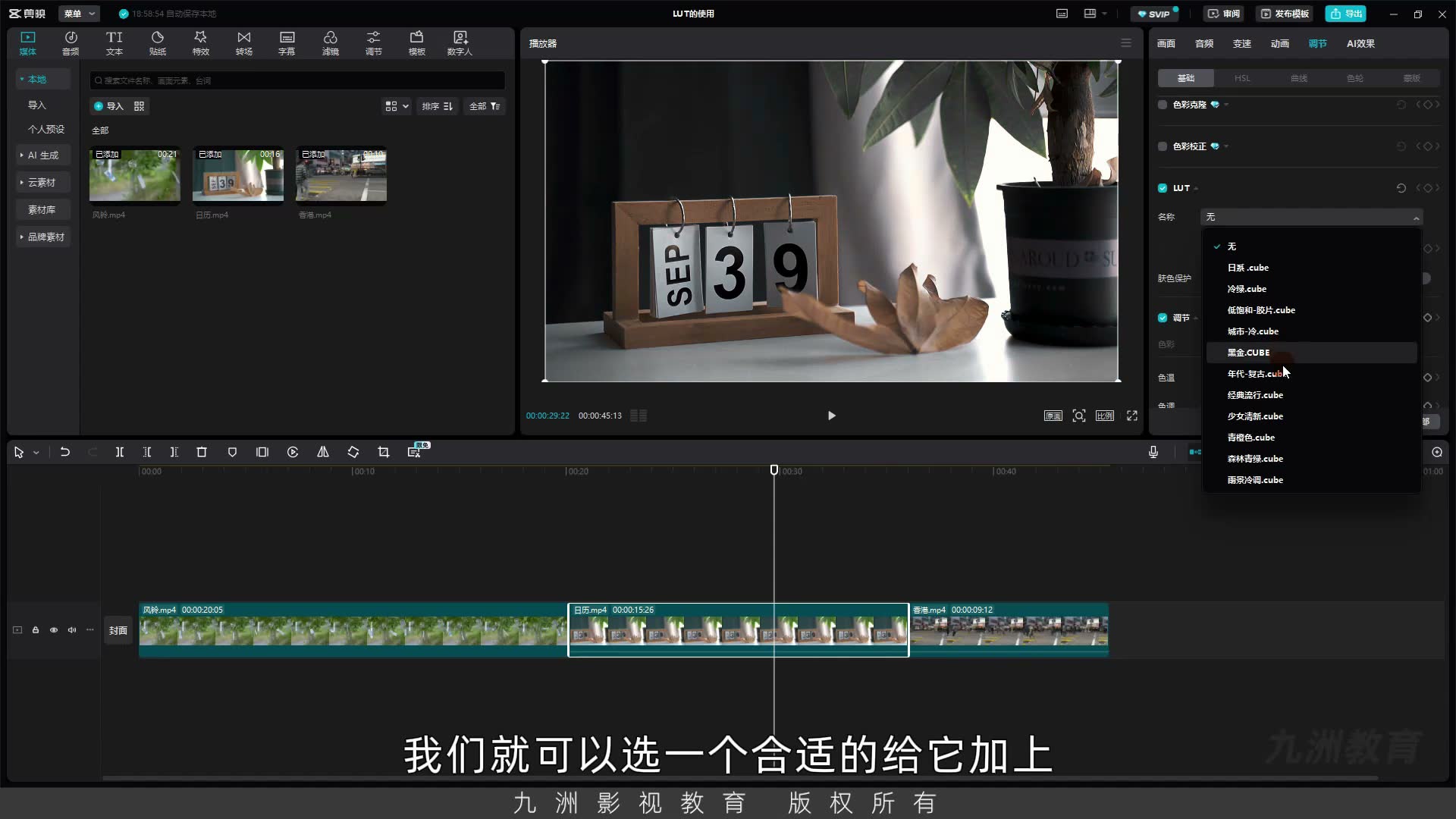Screen dimensions: 1456x819
Task: Click the delete trash icon in timeline toolbar
Action: pos(202,452)
